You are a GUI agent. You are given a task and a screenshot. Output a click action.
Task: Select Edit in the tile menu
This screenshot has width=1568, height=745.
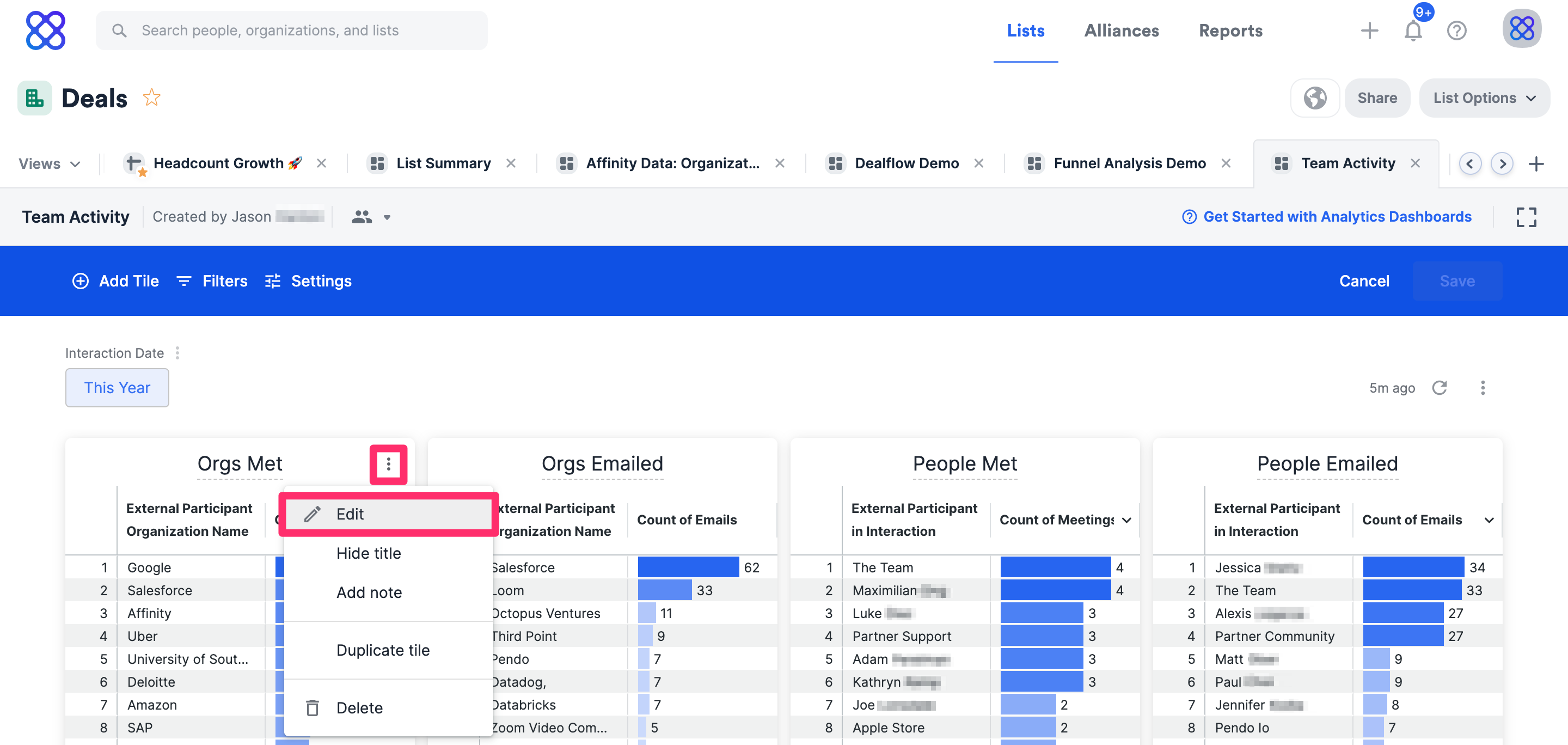(x=350, y=514)
